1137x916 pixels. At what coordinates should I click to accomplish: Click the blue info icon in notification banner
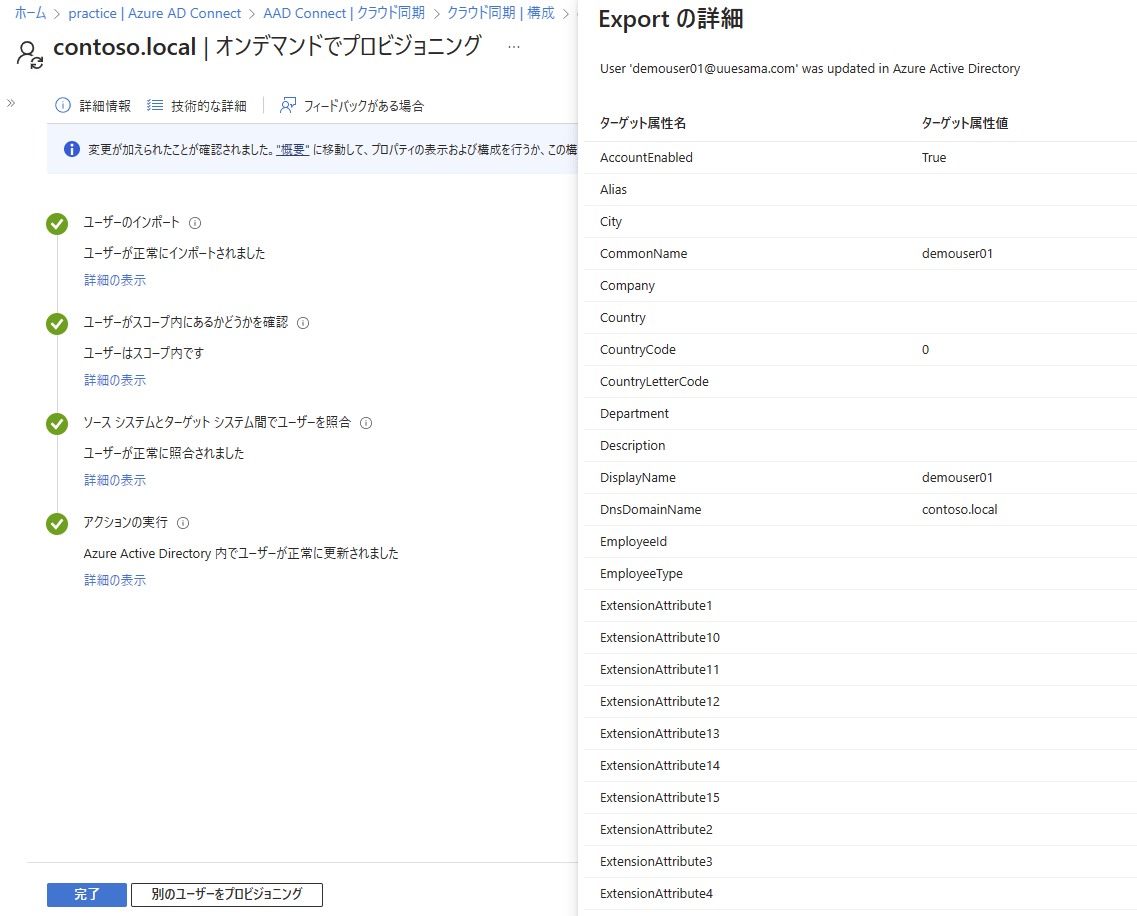click(72, 149)
